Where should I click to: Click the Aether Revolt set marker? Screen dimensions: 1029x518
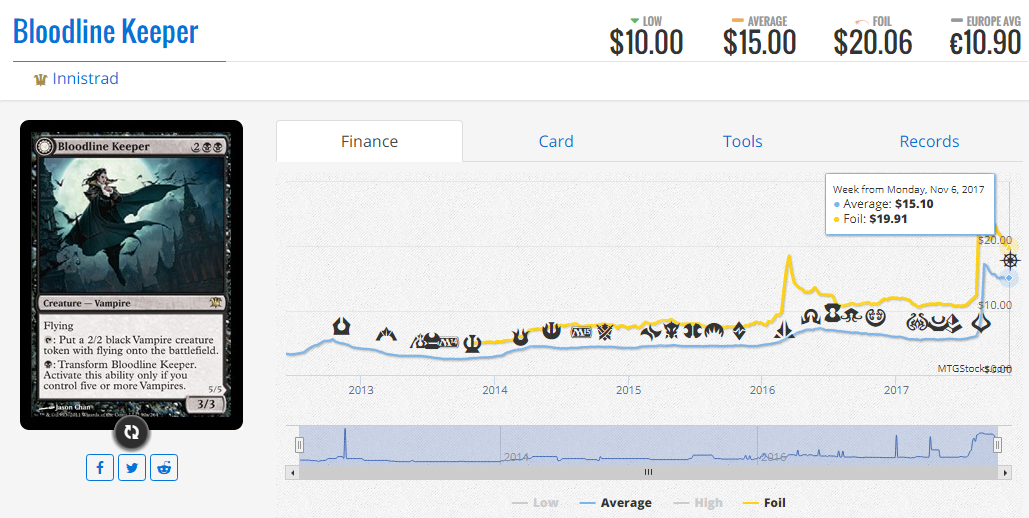pyautogui.click(x=917, y=322)
